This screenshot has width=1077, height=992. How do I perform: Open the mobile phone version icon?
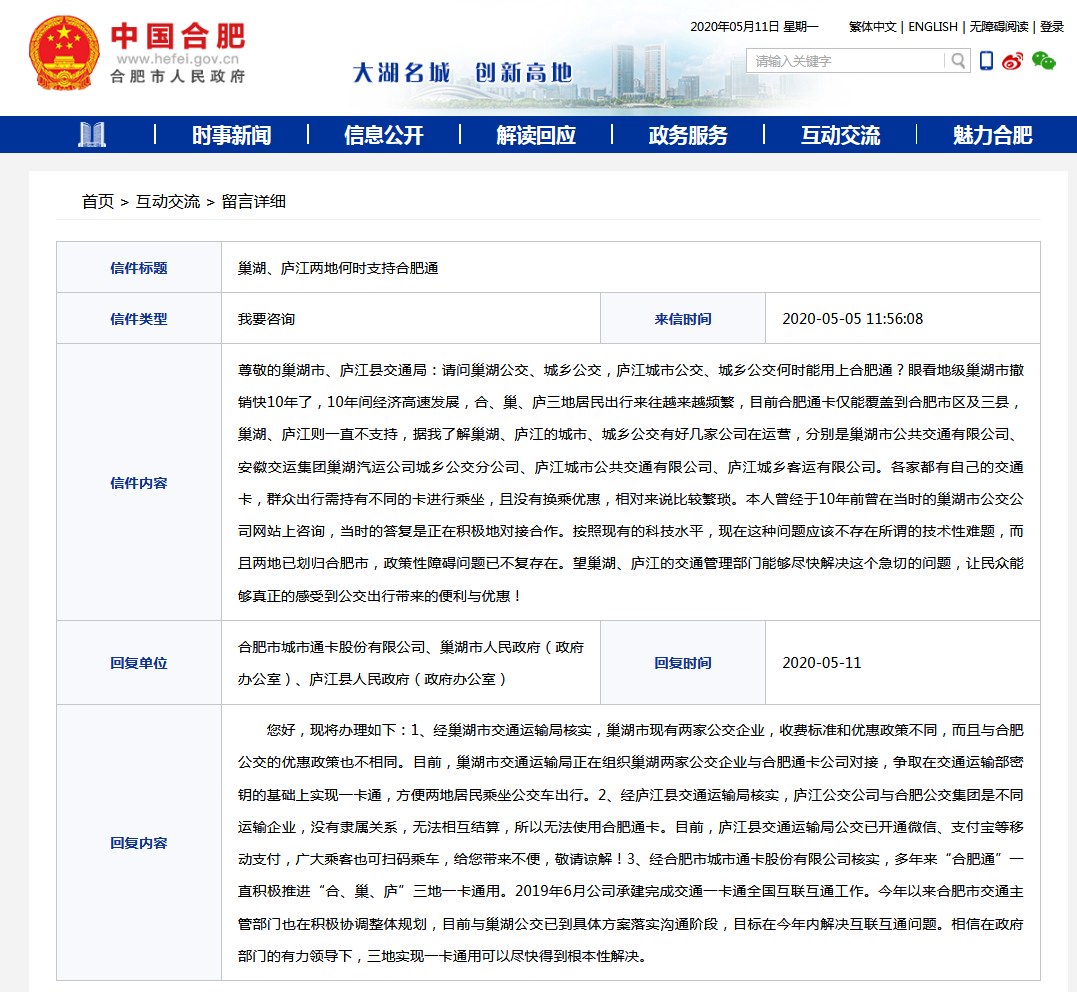click(x=986, y=60)
